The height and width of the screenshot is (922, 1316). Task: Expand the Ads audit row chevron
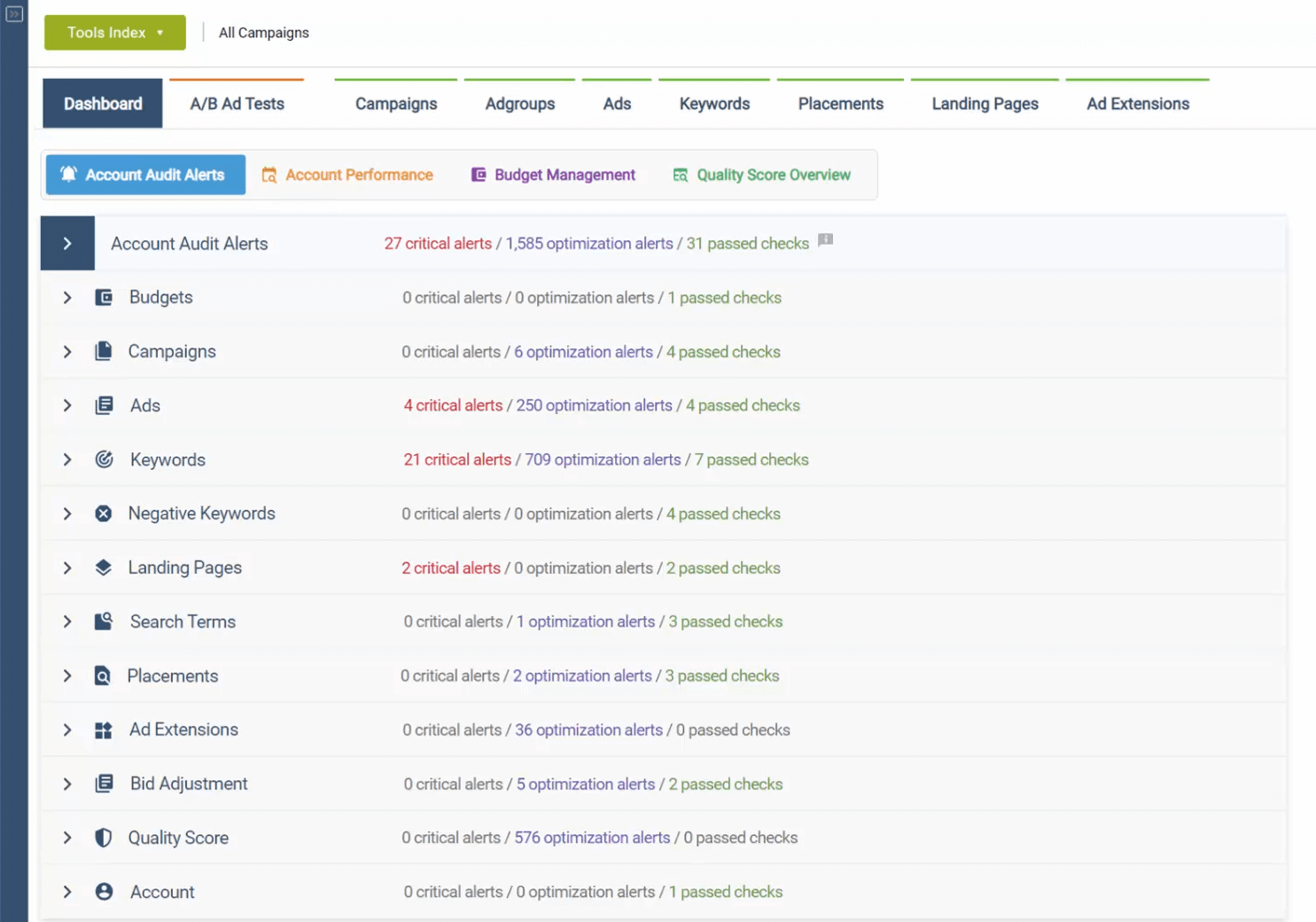tap(67, 406)
